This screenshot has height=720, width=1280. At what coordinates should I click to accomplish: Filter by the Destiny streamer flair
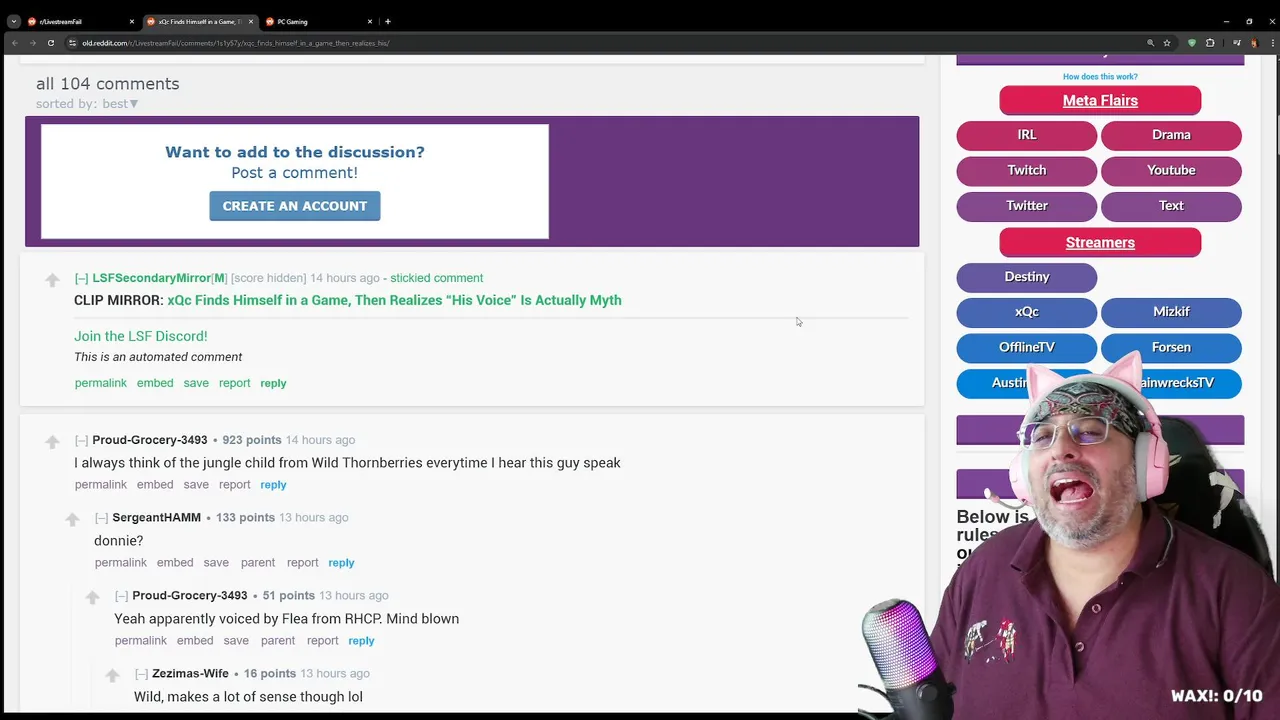1027,277
